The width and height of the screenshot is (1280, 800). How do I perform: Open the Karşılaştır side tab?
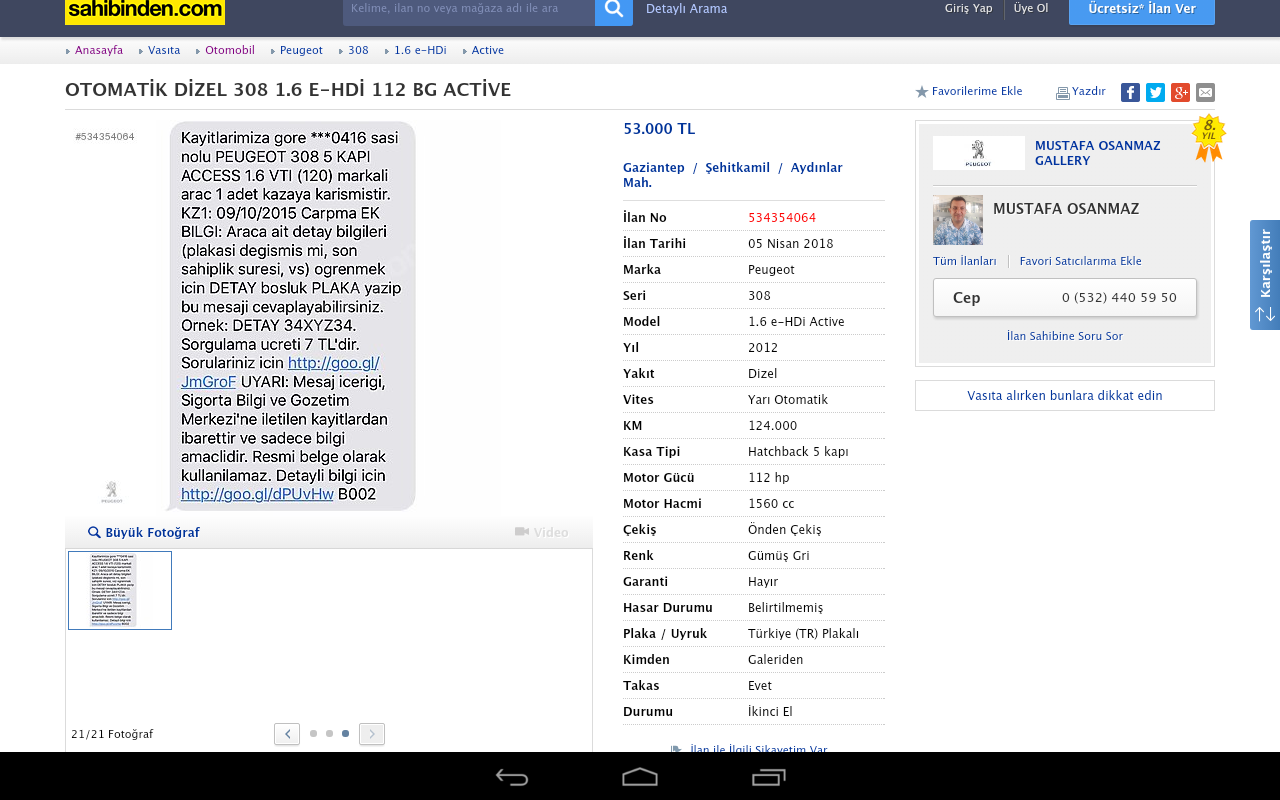pyautogui.click(x=1265, y=275)
